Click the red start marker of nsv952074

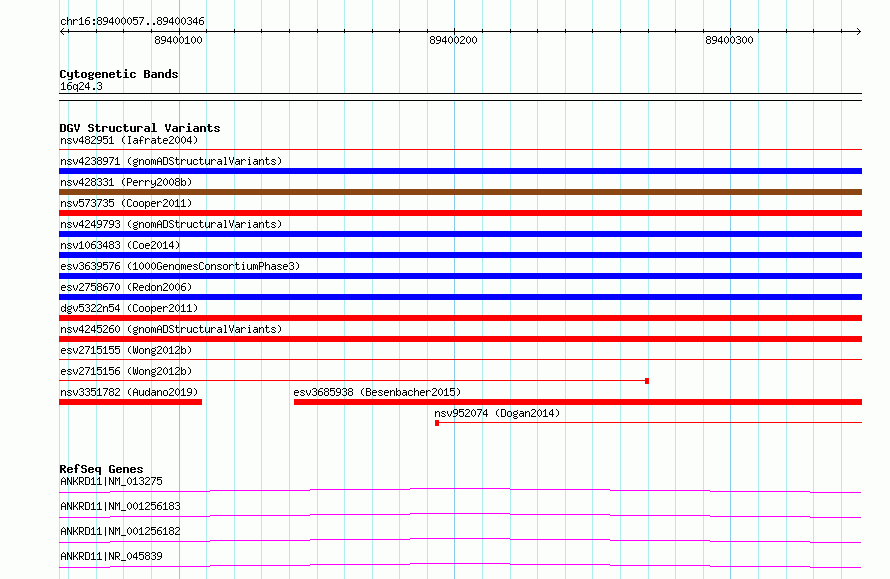coord(437,423)
